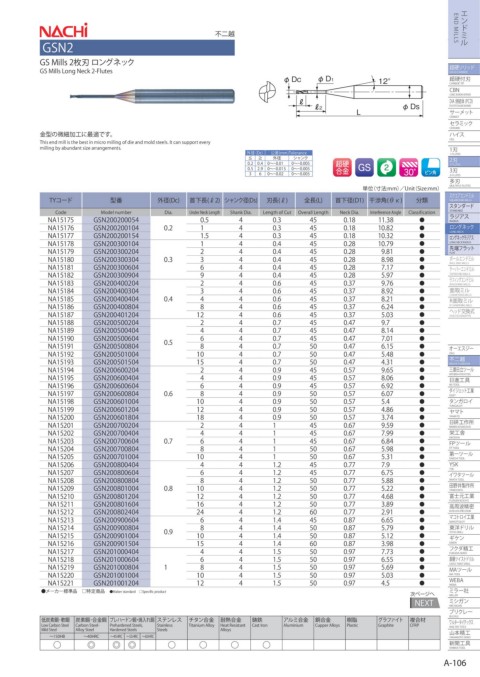480x677 pixels.
Task: Select the イワタツール maker tab
Action: coord(464,476)
